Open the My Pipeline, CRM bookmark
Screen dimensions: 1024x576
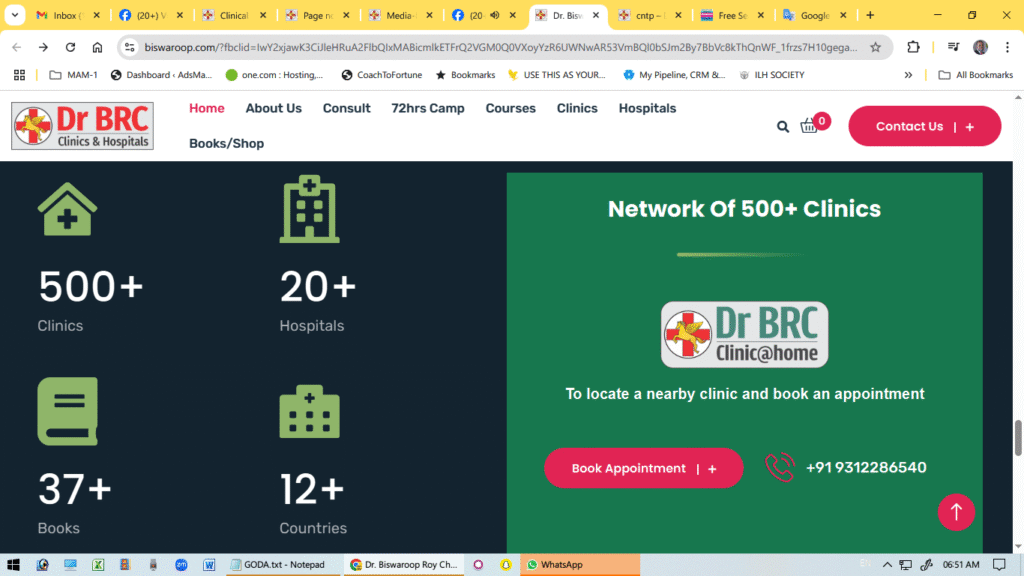coord(674,75)
